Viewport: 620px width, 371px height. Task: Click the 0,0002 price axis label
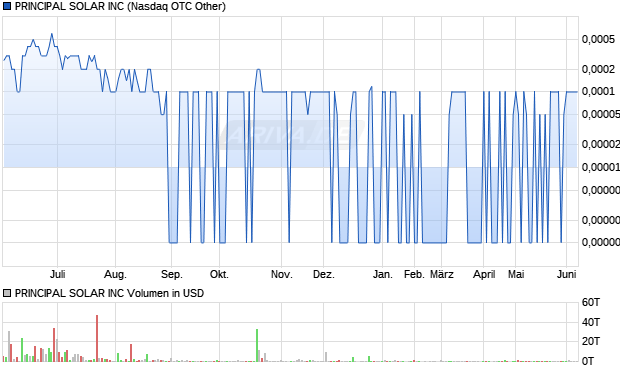point(598,69)
